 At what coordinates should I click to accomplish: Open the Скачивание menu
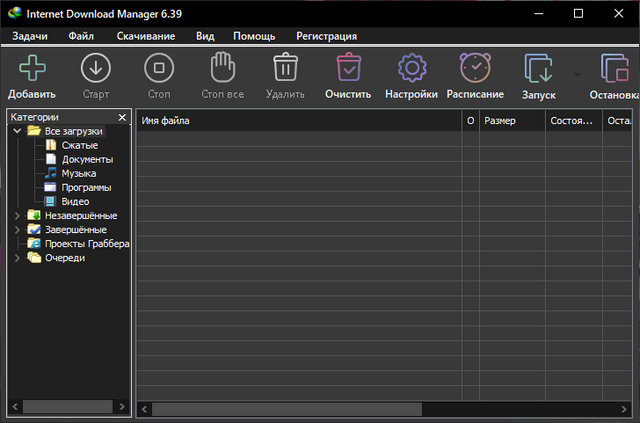coord(145,36)
